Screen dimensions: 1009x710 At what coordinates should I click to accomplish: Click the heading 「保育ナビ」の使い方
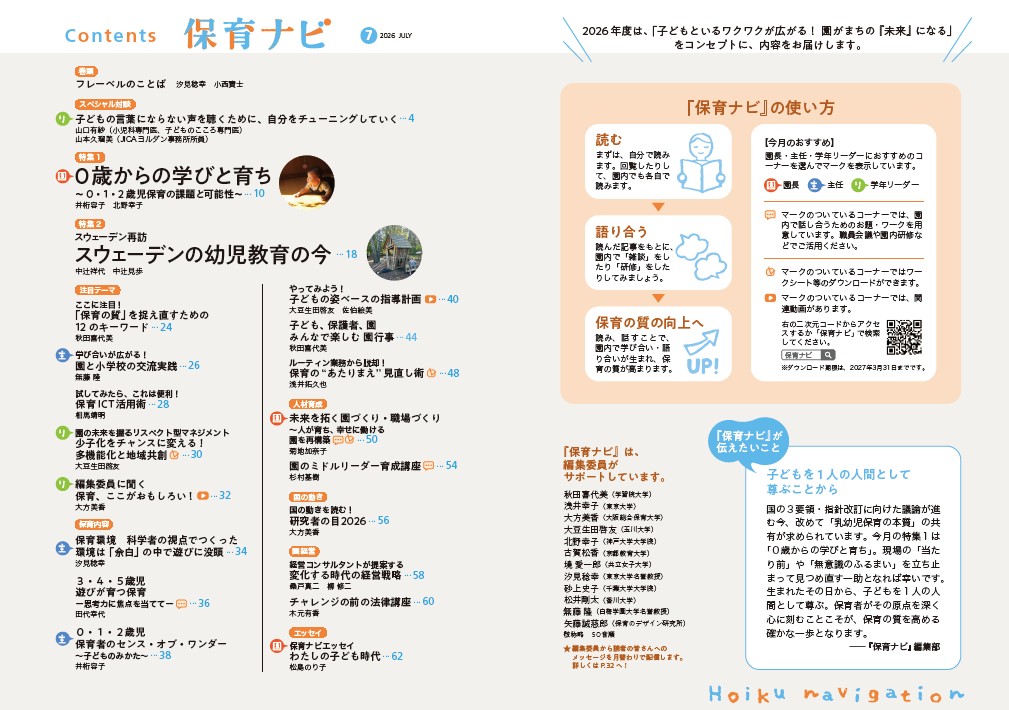761,107
